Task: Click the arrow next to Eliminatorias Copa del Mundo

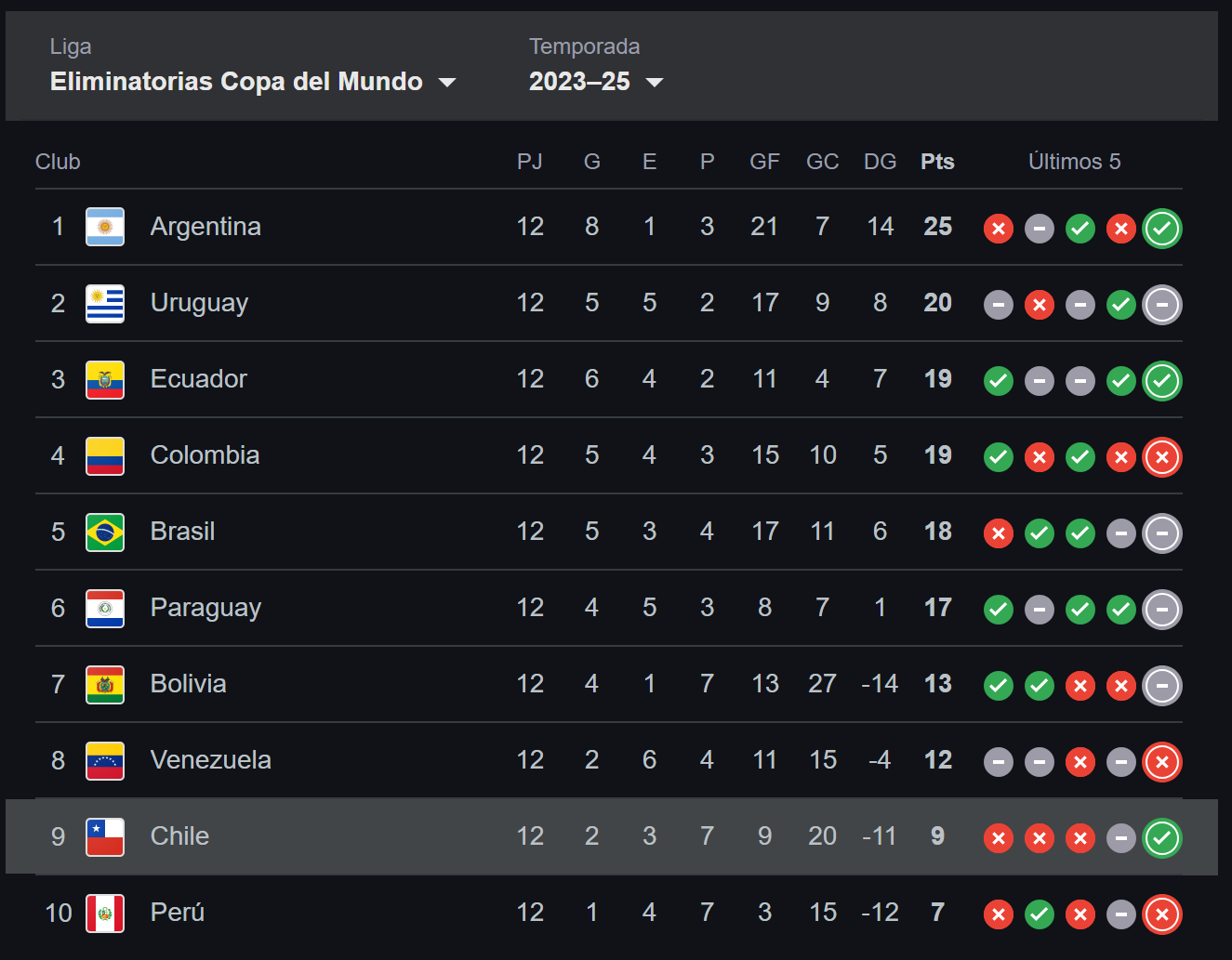Action: [x=447, y=83]
